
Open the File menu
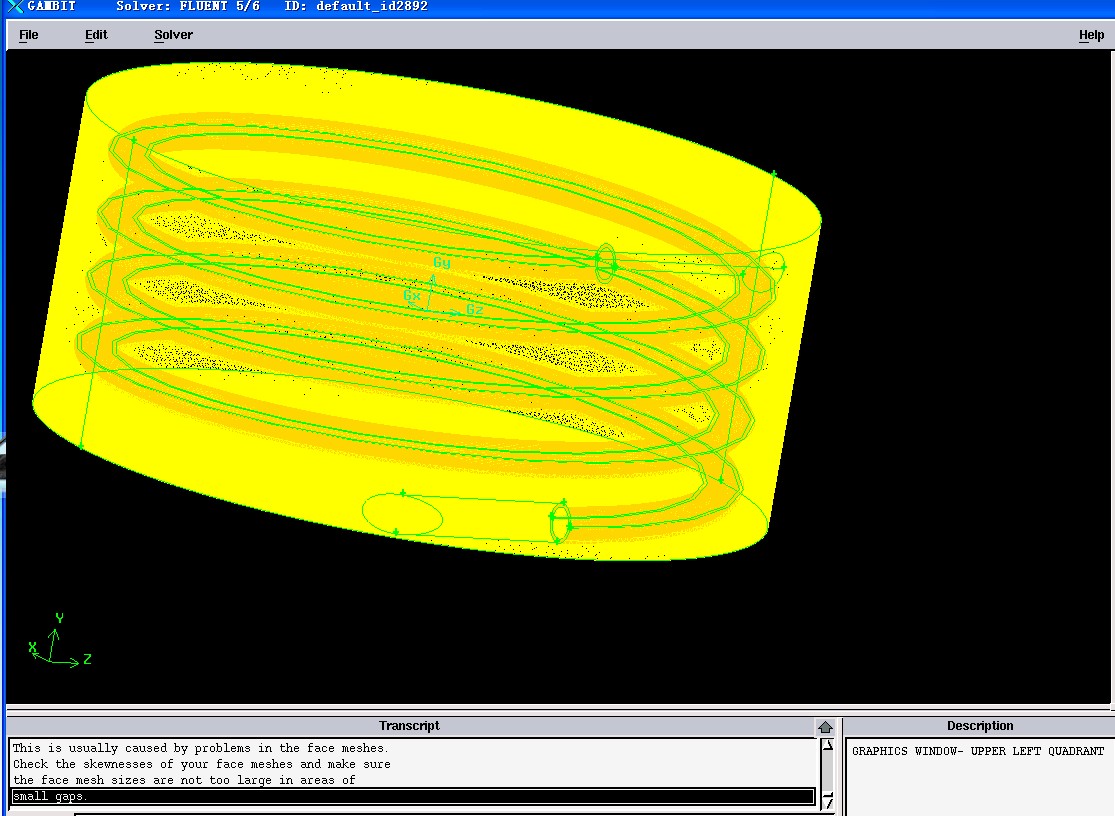(x=28, y=35)
